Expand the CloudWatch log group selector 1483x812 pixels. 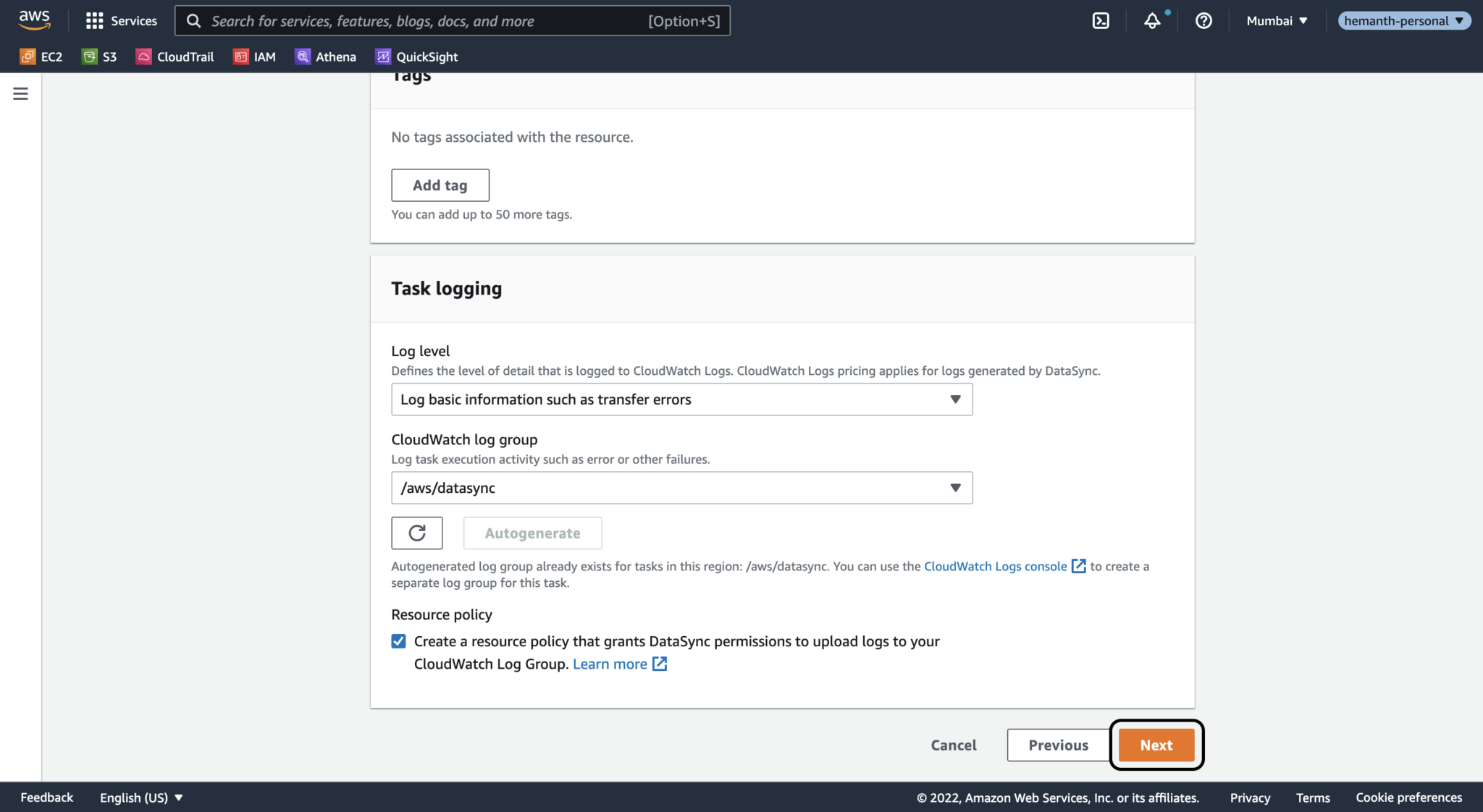(x=681, y=487)
